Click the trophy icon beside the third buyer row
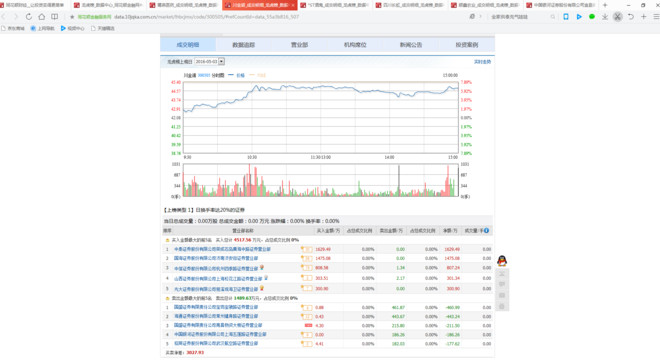This screenshot has width=660, height=360. coord(262,267)
